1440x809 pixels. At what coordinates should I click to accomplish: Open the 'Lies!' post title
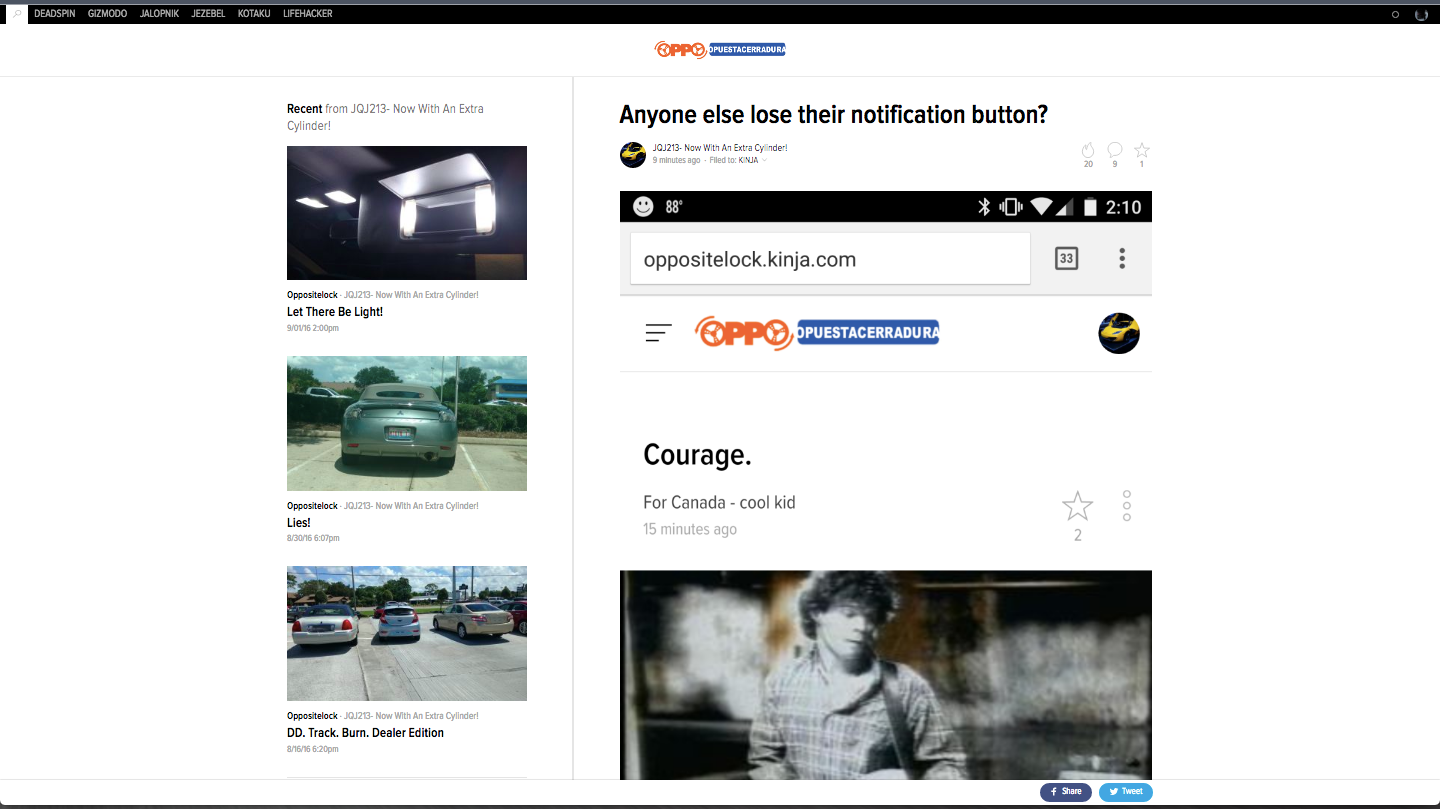(299, 523)
